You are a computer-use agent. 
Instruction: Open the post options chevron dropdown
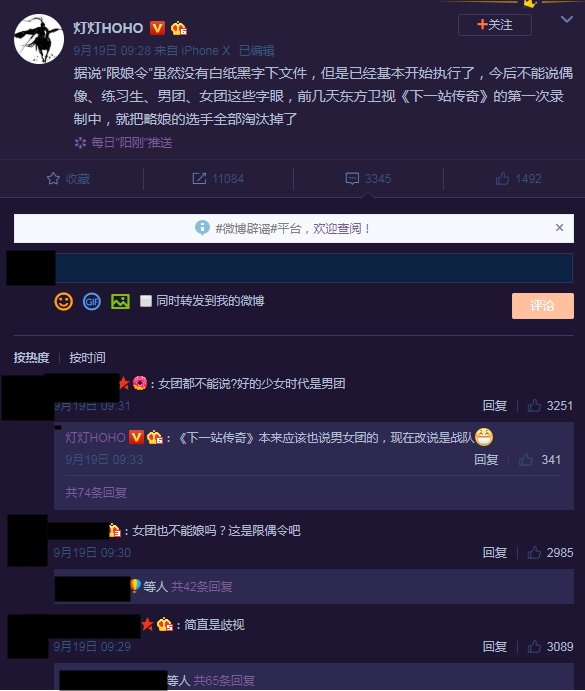[566, 19]
